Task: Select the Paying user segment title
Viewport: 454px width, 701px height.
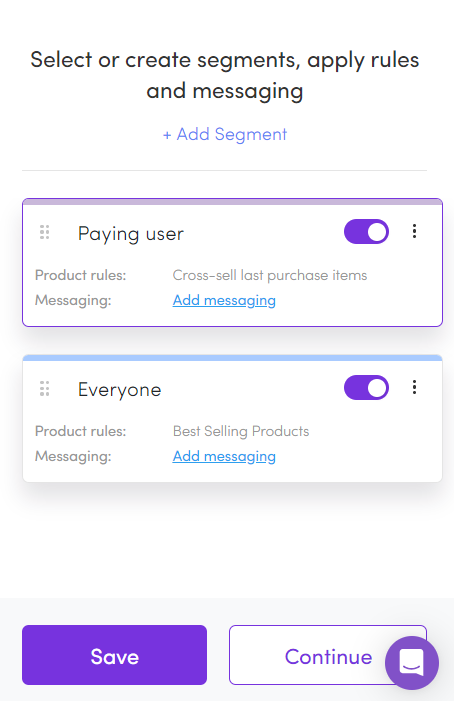Action: (130, 234)
